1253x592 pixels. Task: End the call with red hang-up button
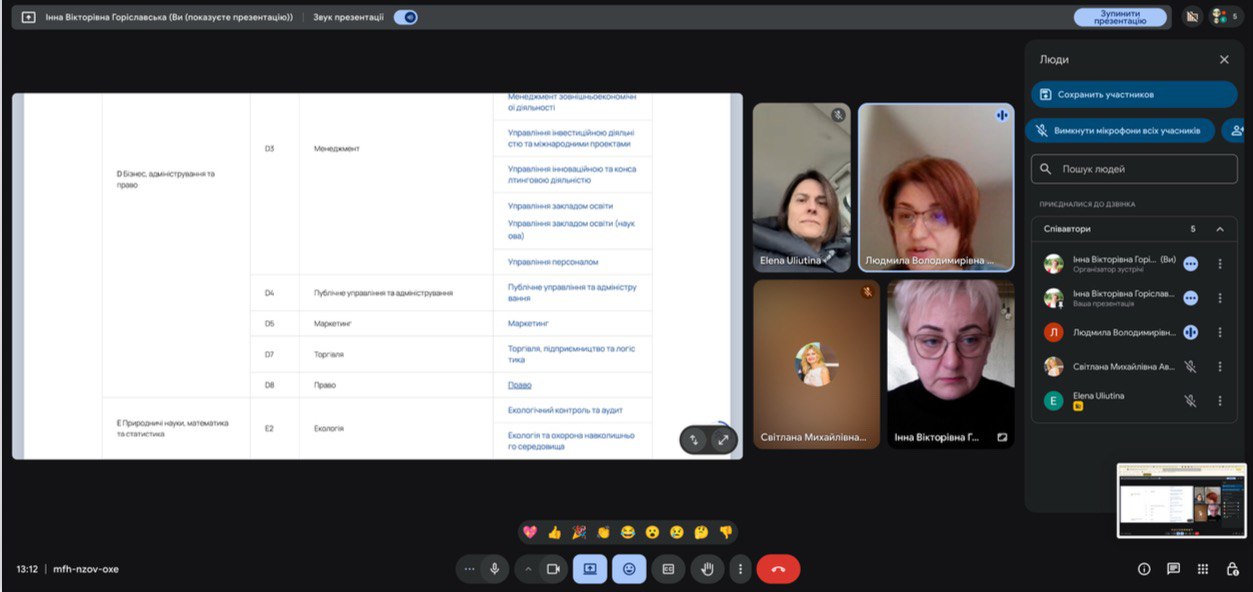[778, 569]
